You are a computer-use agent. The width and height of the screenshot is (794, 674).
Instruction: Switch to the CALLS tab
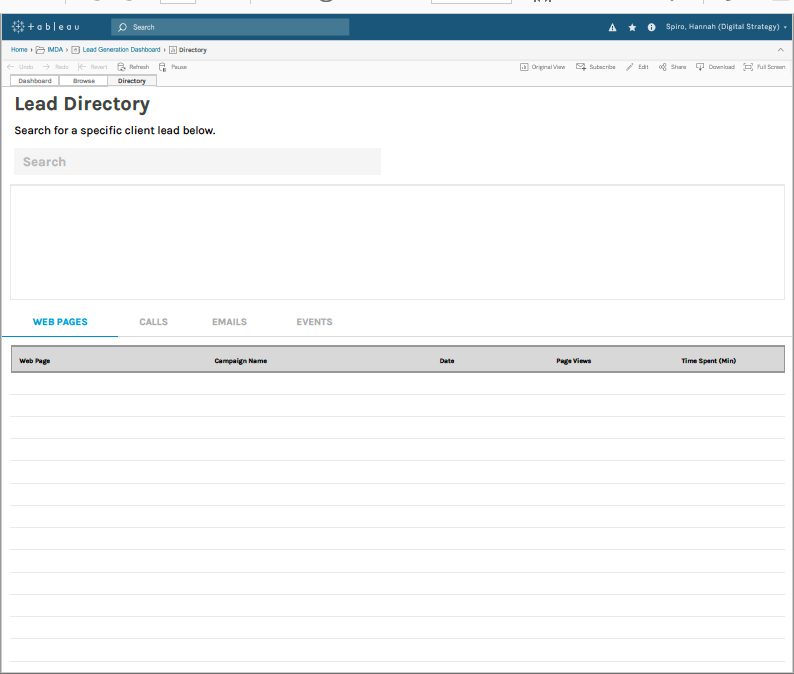[153, 322]
